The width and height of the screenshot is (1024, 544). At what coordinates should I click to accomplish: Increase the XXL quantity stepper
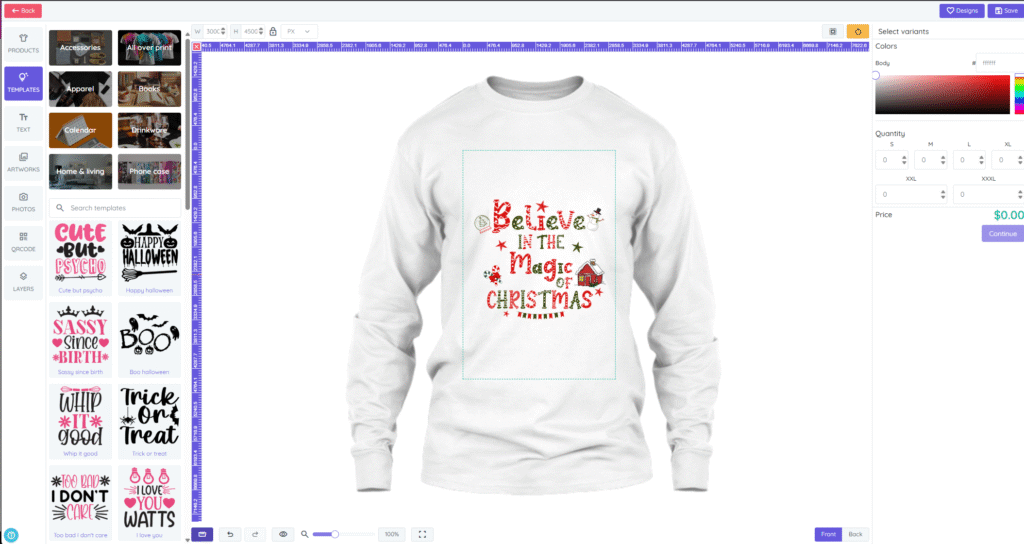click(943, 190)
